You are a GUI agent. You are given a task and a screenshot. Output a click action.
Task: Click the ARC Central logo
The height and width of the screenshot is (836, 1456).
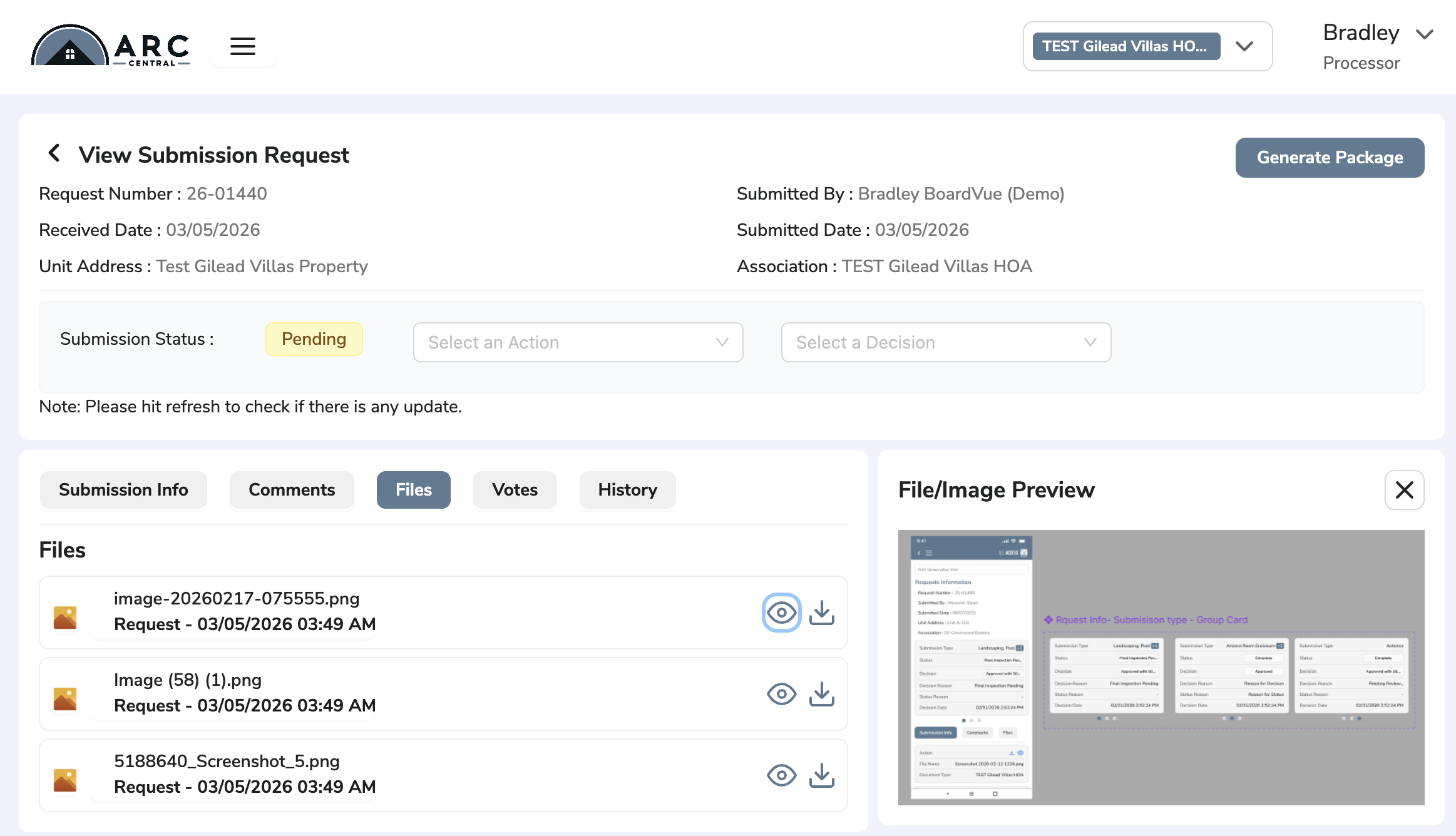pyautogui.click(x=111, y=46)
